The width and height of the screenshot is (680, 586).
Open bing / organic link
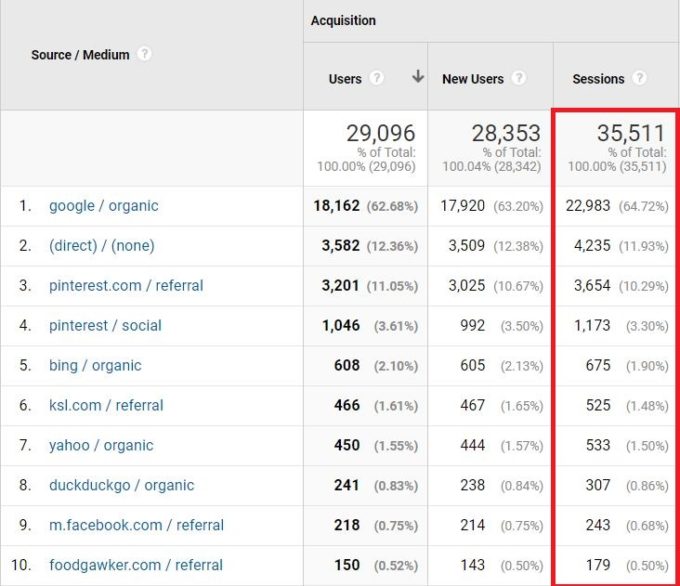click(x=95, y=365)
